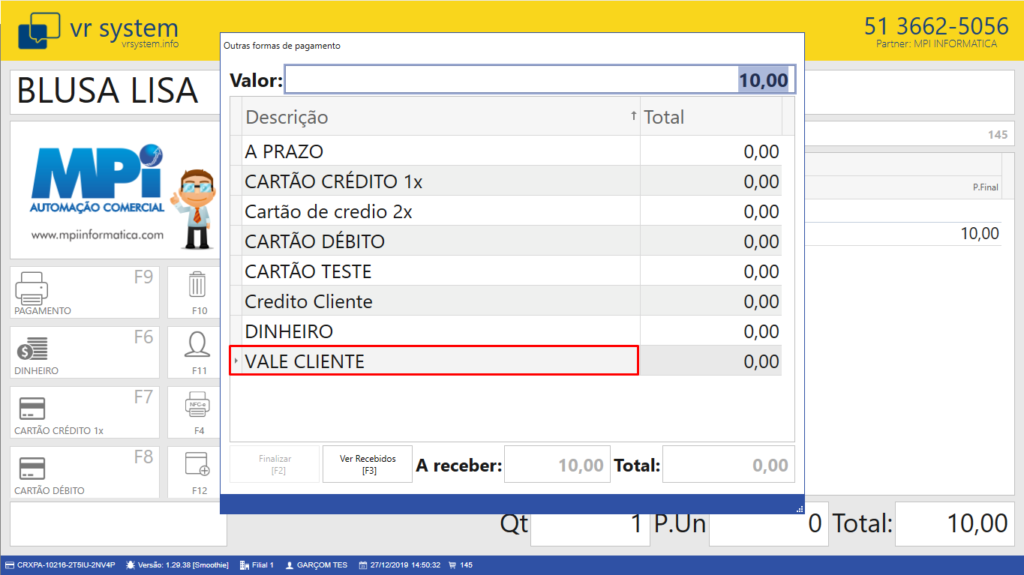This screenshot has width=1024, height=575.
Task: Select the CARTÃO CRÉDITO 1x card icon
Action: point(32,408)
